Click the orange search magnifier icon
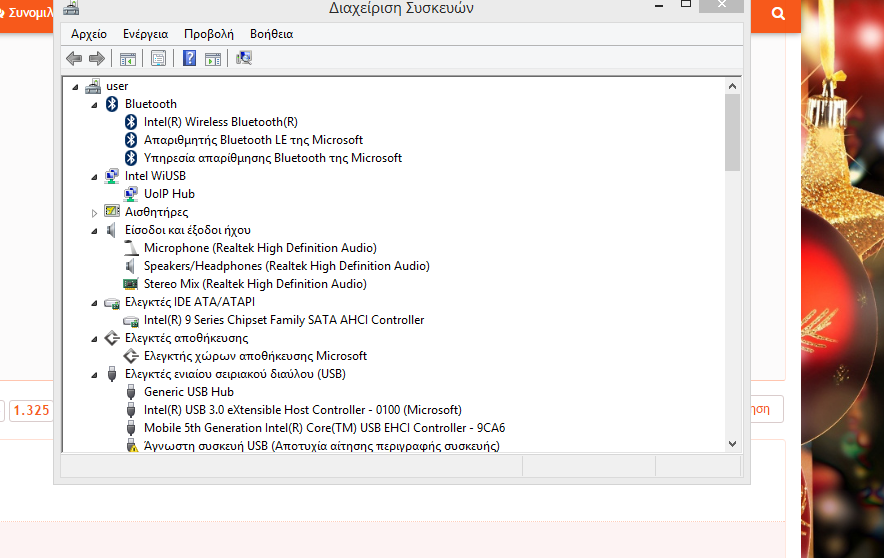Image resolution: width=884 pixels, height=558 pixels. tap(778, 14)
